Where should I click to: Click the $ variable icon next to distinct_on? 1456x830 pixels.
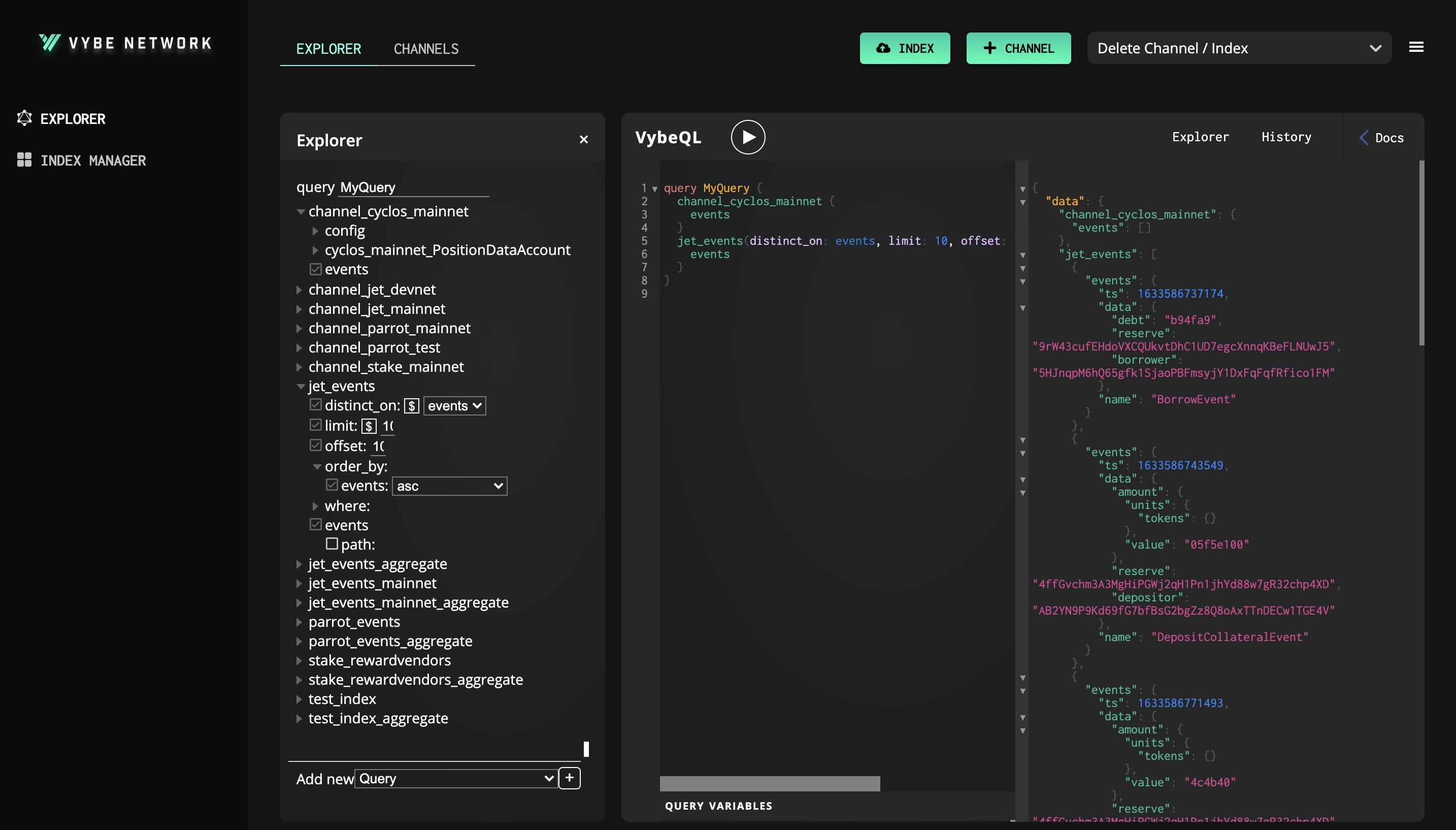411,406
